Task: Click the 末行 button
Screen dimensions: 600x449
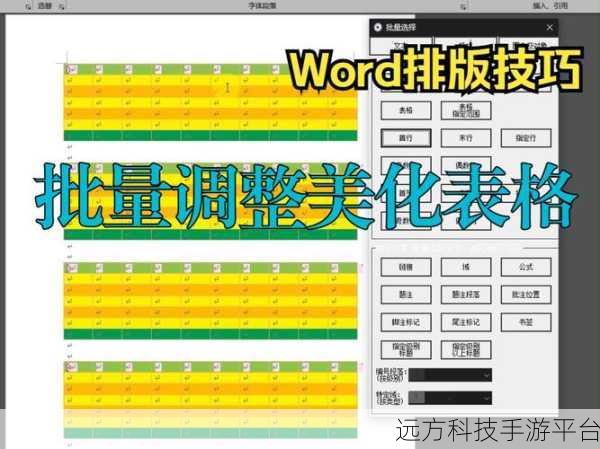Action: (x=466, y=138)
